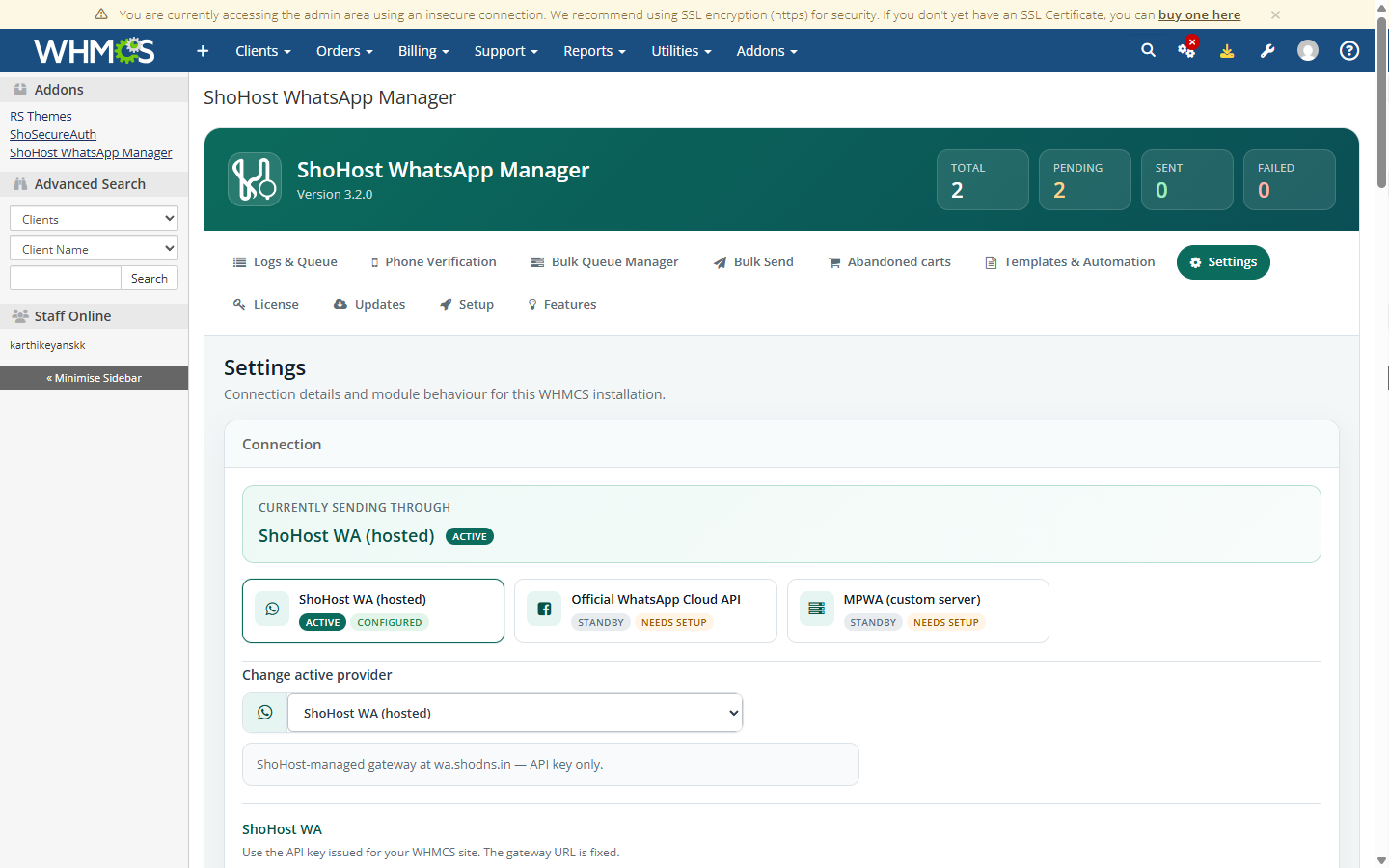Open the ShoSecureAuth sidebar link
This screenshot has width=1389, height=868.
pyautogui.click(x=53, y=134)
